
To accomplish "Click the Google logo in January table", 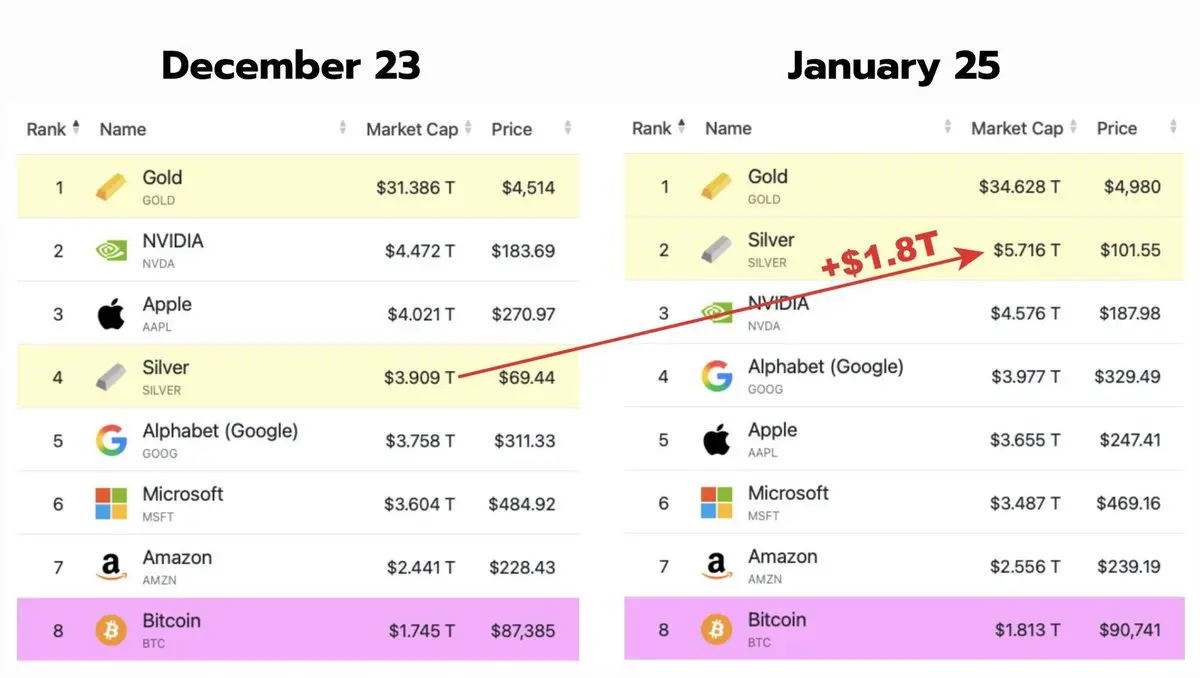I will click(716, 377).
